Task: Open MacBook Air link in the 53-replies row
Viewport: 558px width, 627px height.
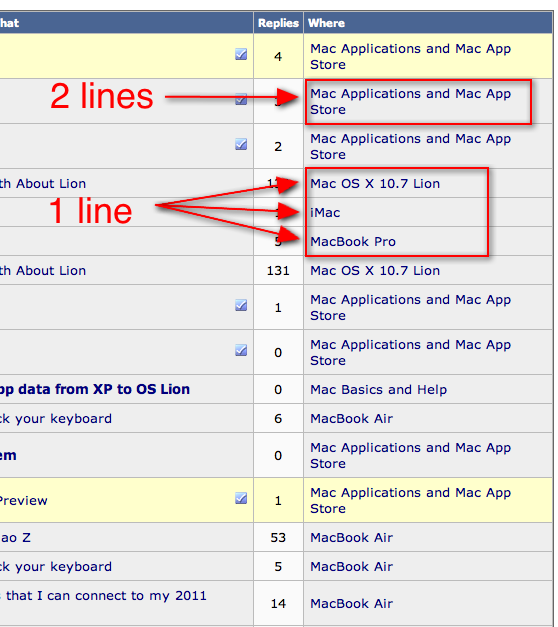Action: coord(352,537)
